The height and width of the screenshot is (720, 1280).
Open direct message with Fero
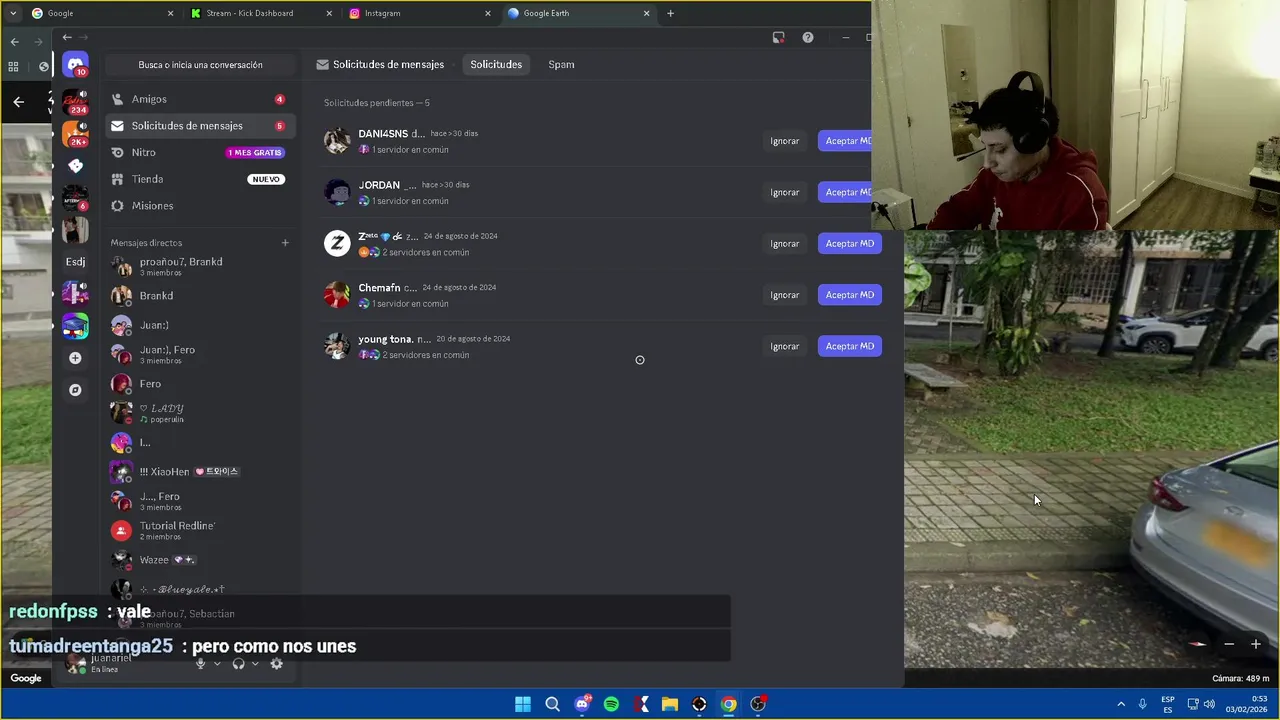click(x=200, y=384)
